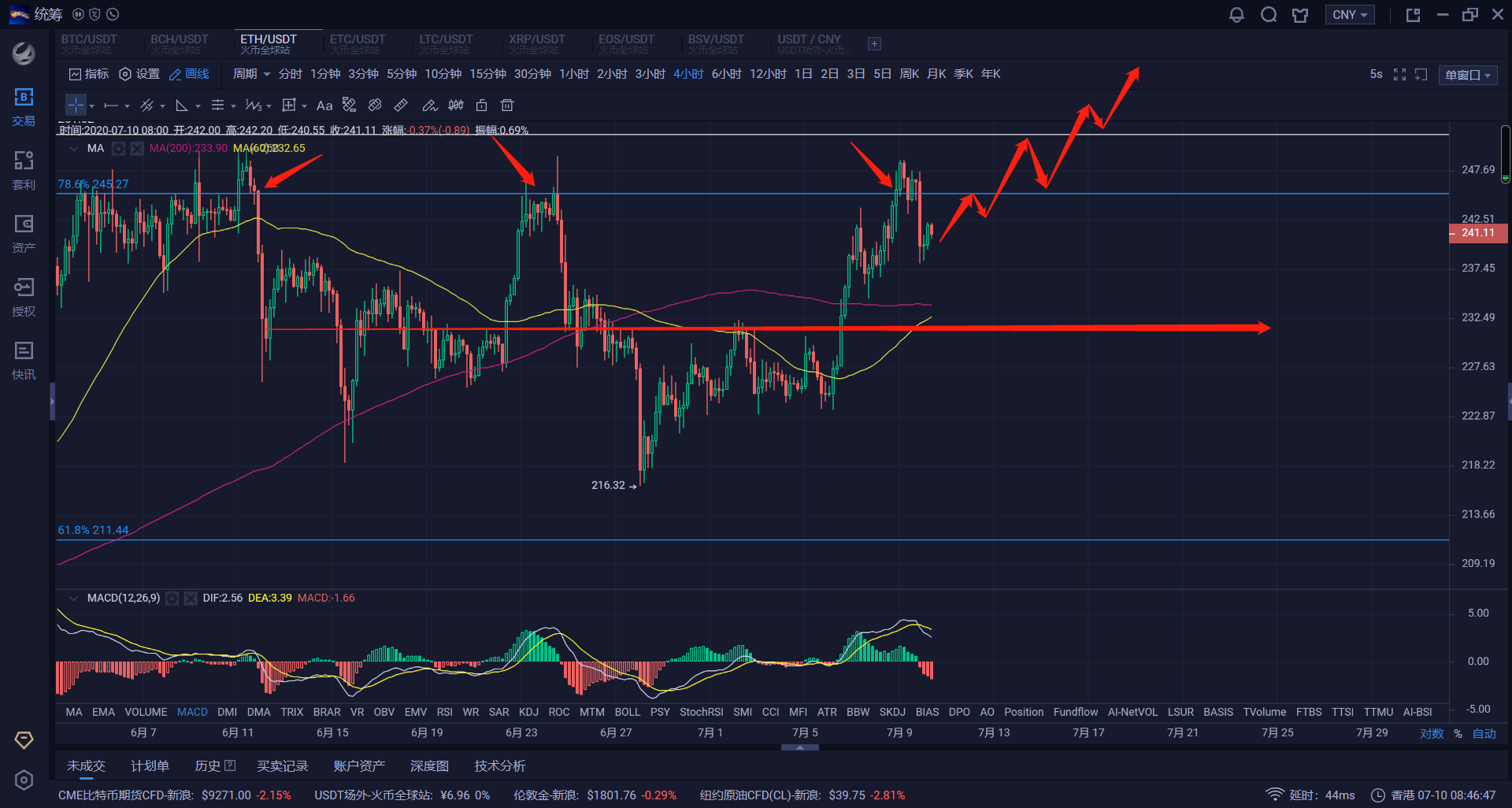Click the MACD indicator settings gear
This screenshot has width=1512, height=808.
tap(172, 599)
